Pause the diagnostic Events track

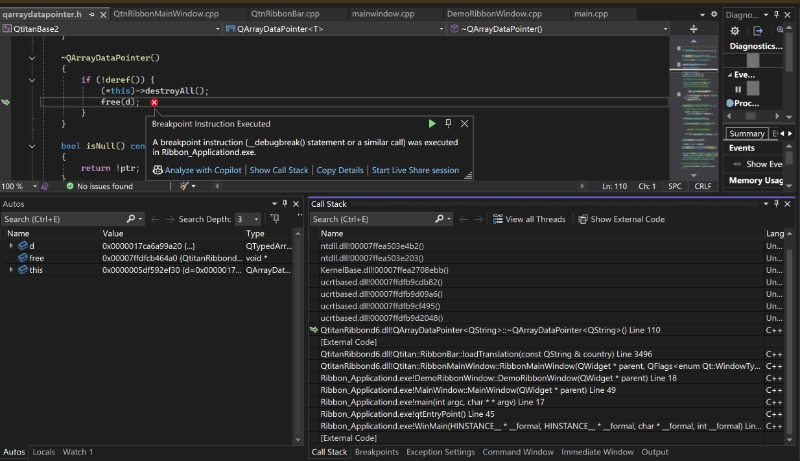click(x=738, y=89)
